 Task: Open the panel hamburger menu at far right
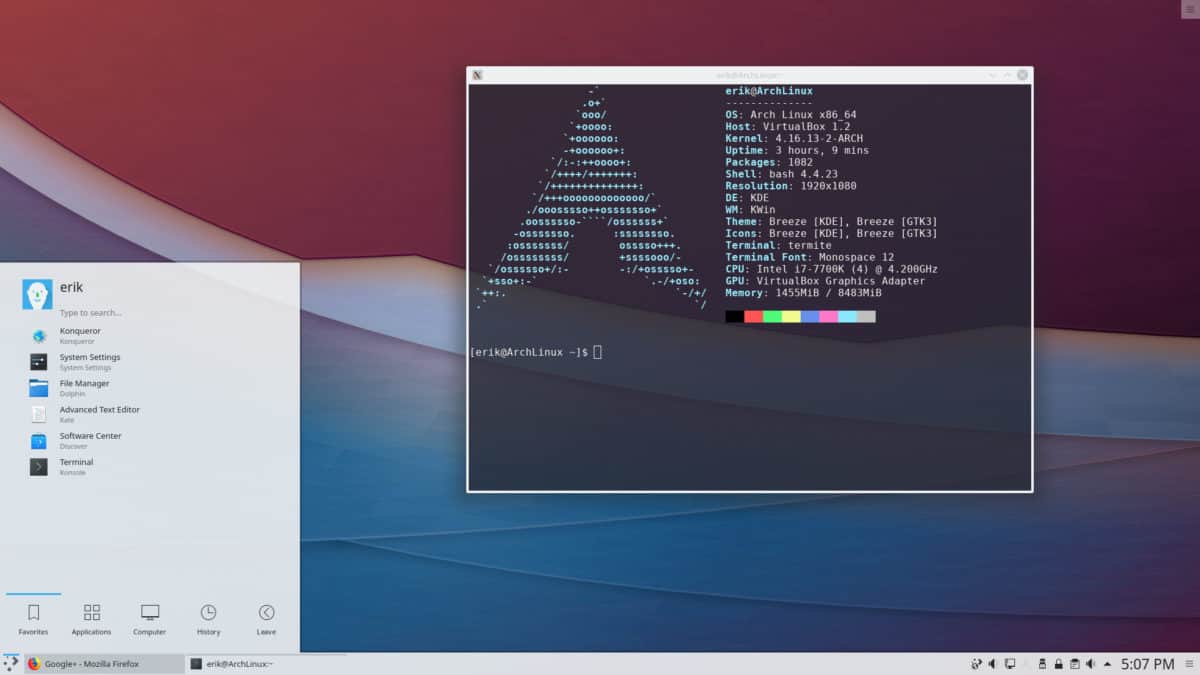pyautogui.click(x=1186, y=663)
